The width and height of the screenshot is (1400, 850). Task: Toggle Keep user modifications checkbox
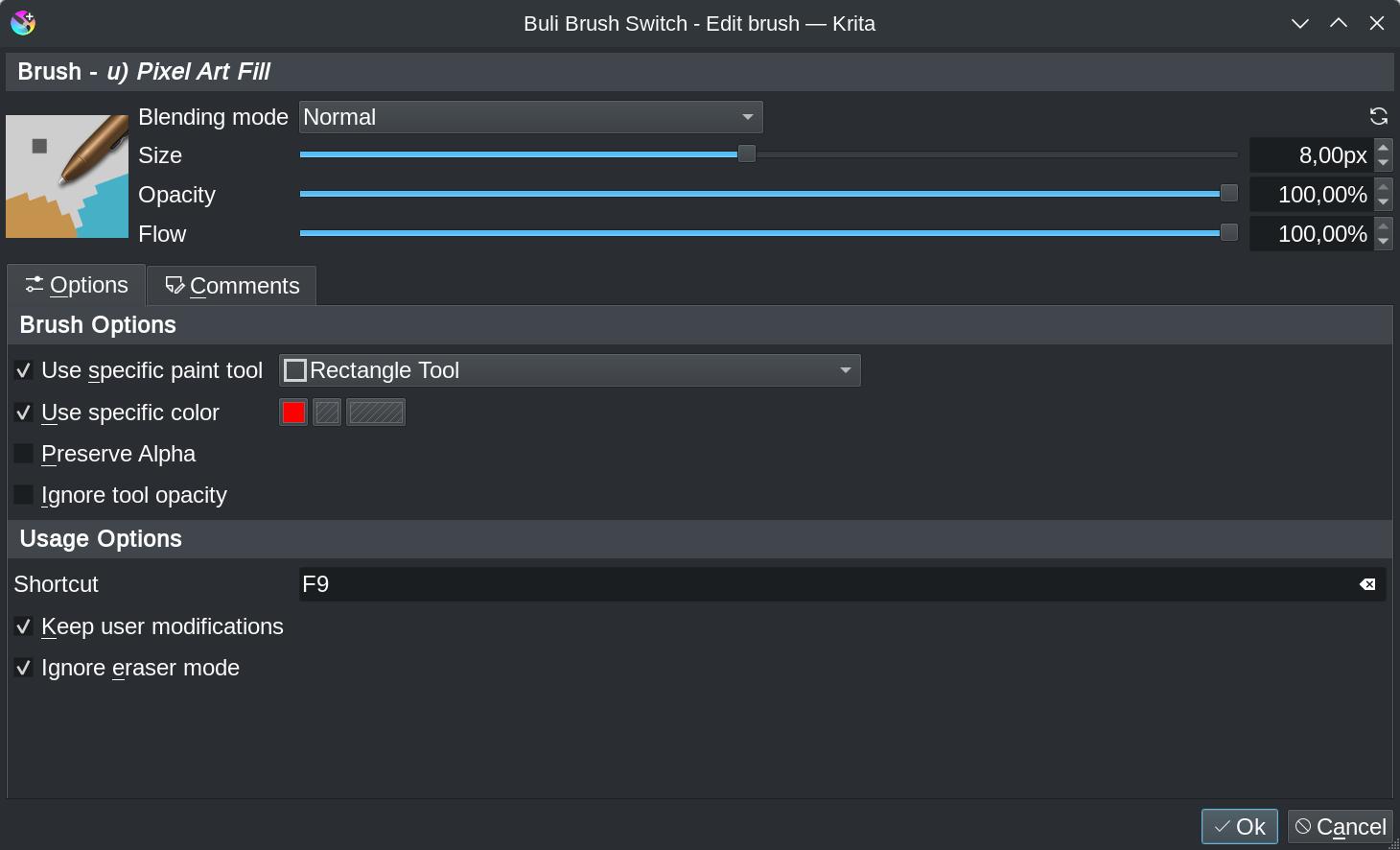(x=24, y=626)
